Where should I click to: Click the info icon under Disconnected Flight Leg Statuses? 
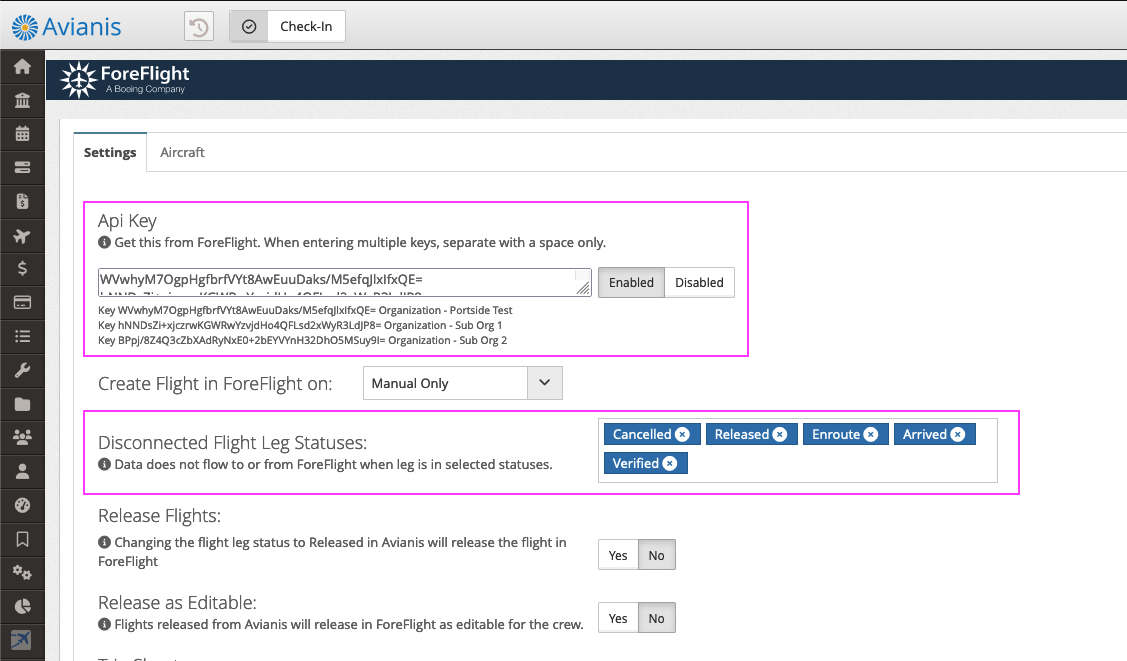tap(104, 464)
